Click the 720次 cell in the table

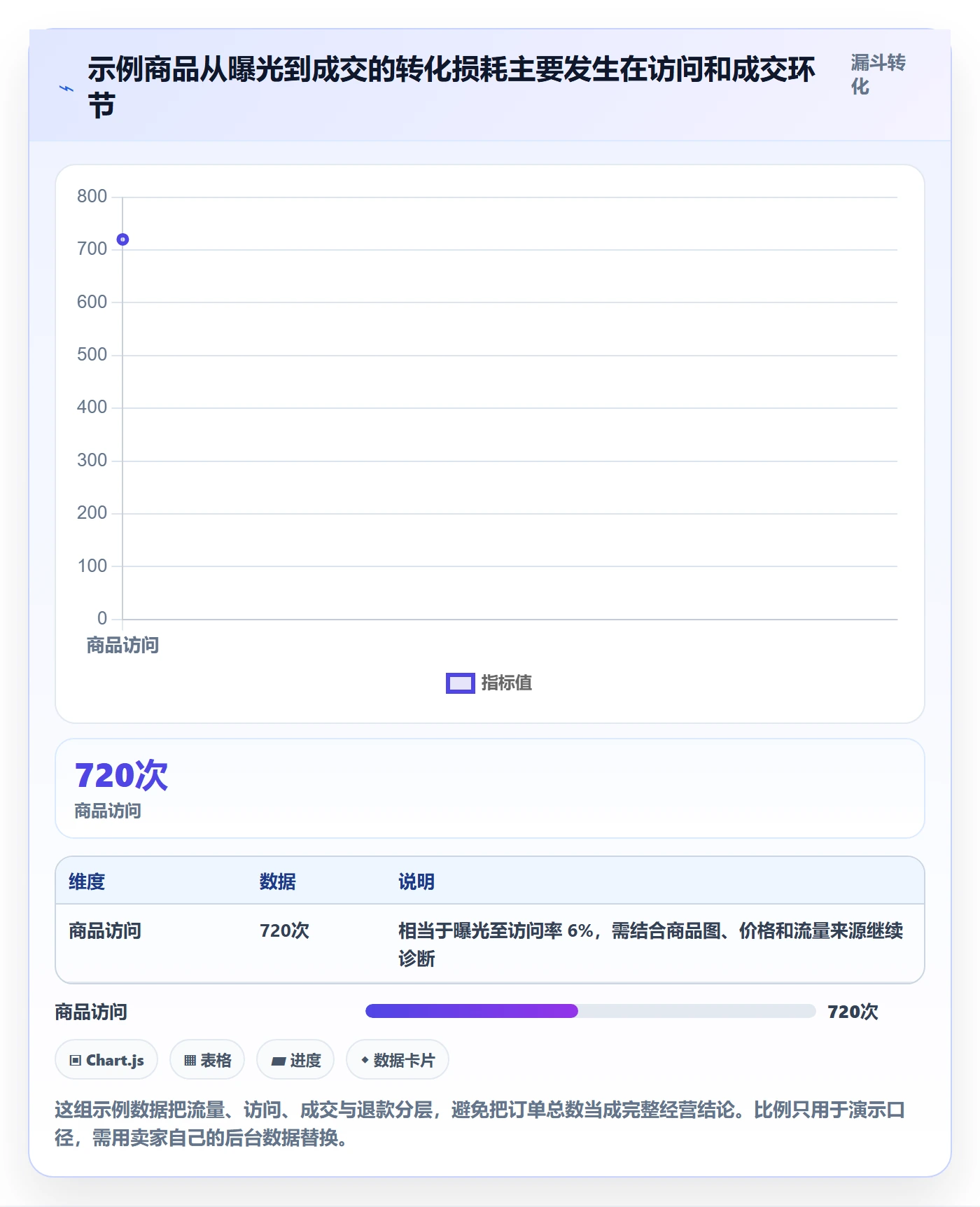pyautogui.click(x=284, y=930)
